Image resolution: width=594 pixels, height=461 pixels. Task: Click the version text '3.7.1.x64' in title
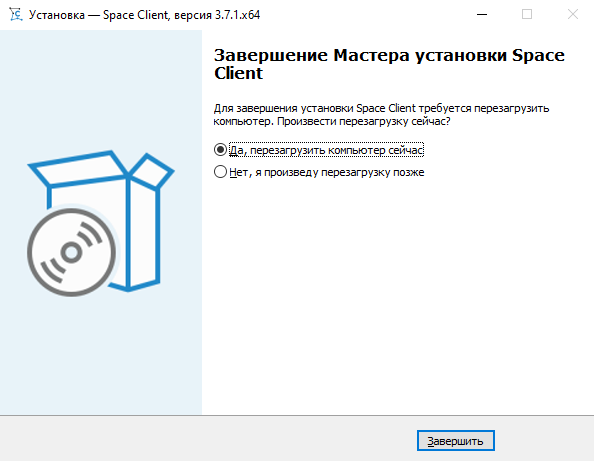(x=238, y=15)
